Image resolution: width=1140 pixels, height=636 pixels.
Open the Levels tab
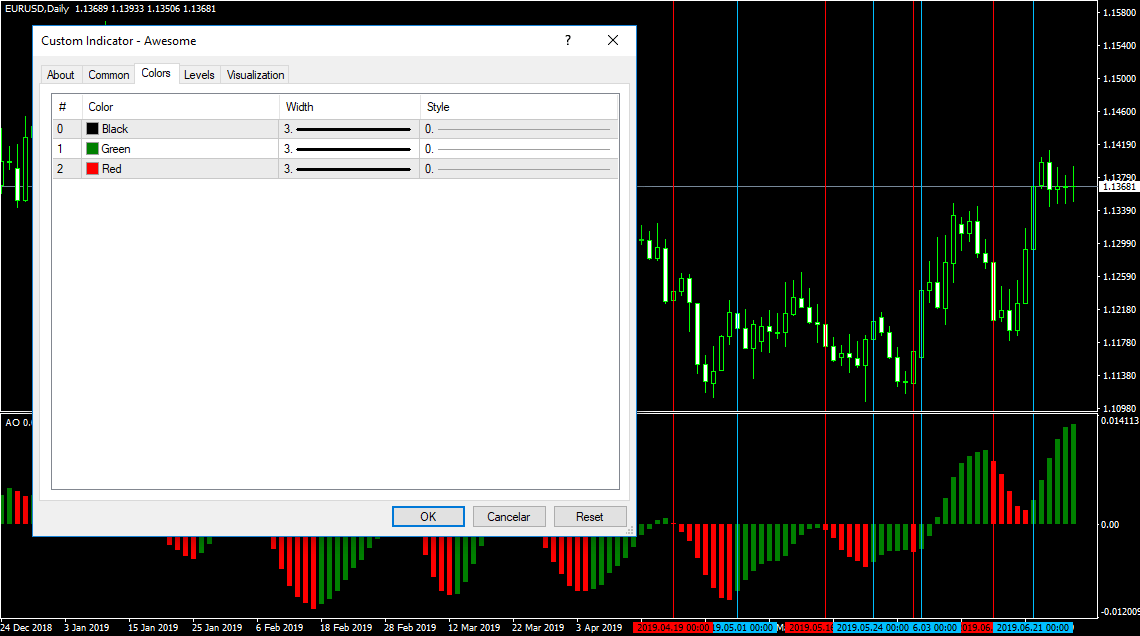point(199,75)
